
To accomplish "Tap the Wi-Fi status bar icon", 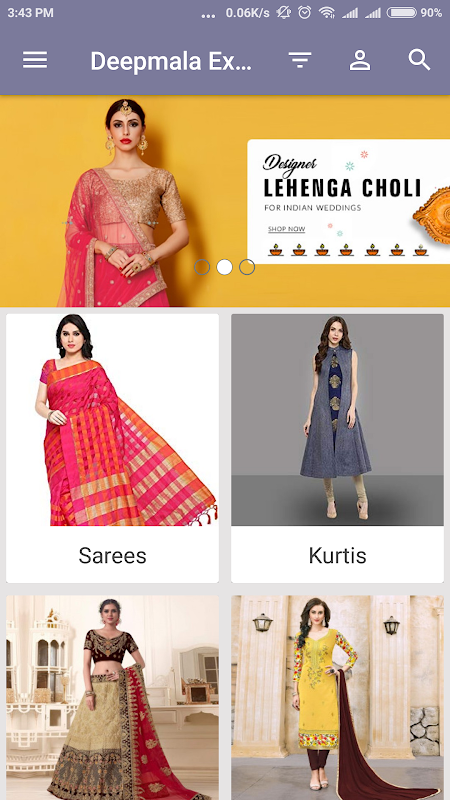I will point(327,13).
